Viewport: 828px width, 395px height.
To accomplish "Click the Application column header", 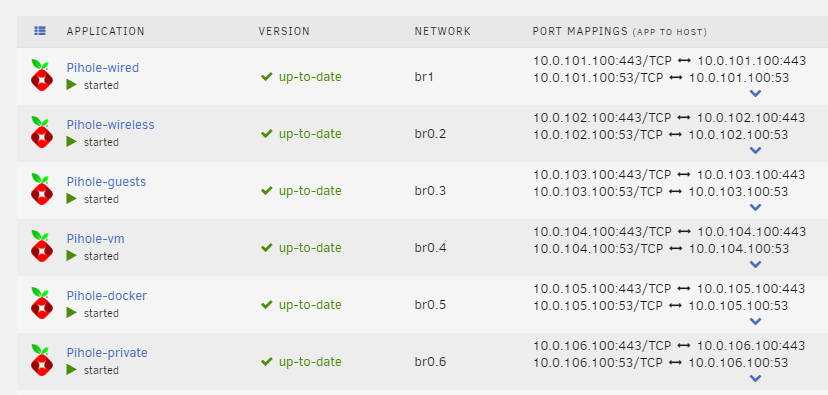I will [x=106, y=31].
